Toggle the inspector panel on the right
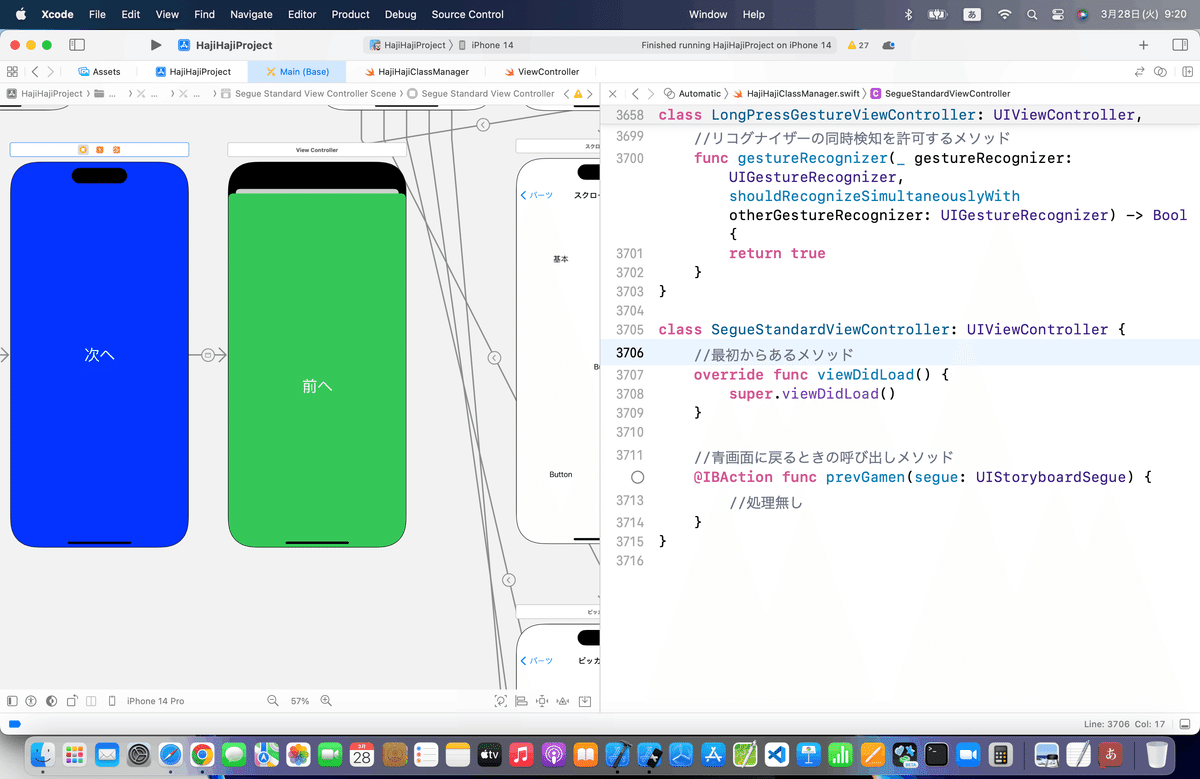 pos(1179,45)
